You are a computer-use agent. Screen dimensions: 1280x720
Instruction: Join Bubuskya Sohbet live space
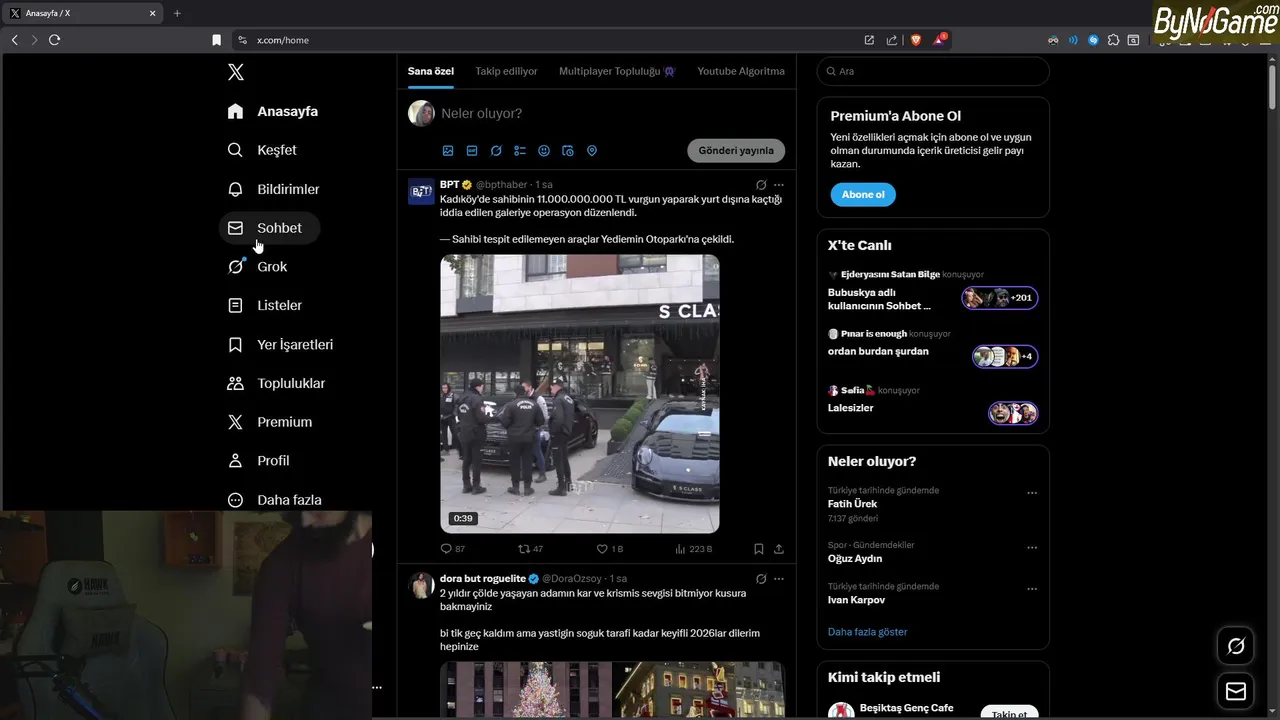coord(933,291)
